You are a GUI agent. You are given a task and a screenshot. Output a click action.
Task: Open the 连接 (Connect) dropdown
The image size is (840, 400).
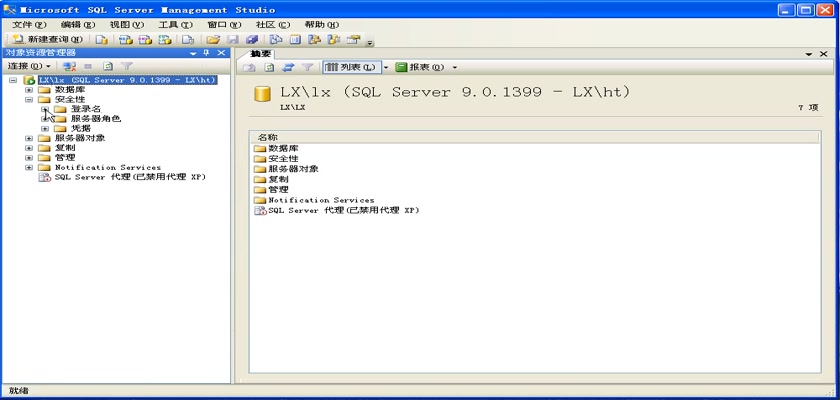[29, 66]
